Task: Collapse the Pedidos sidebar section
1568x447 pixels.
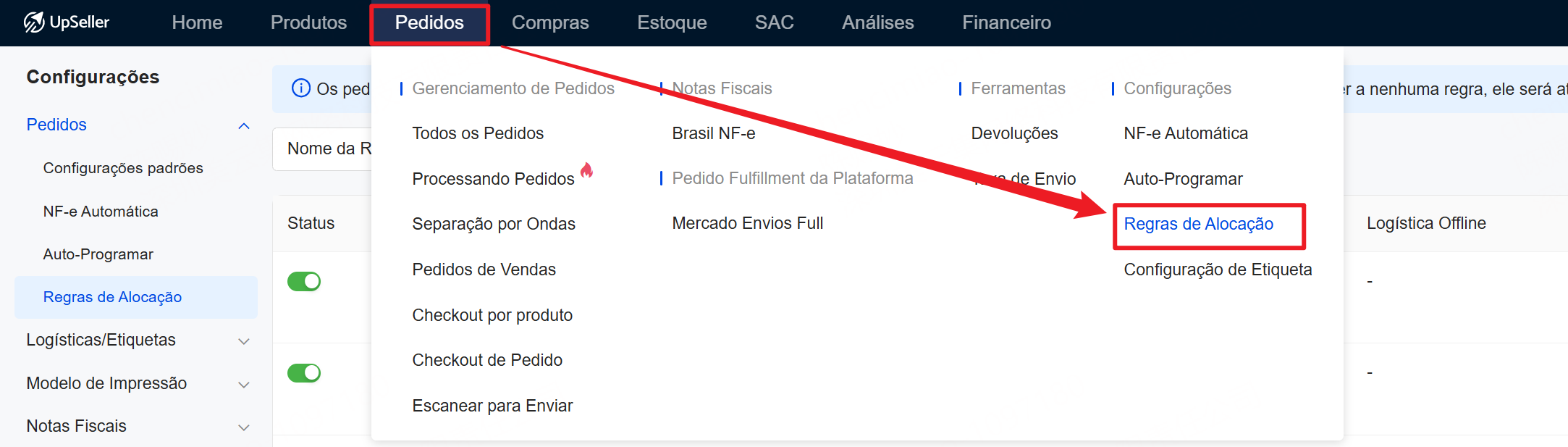Action: pyautogui.click(x=244, y=125)
